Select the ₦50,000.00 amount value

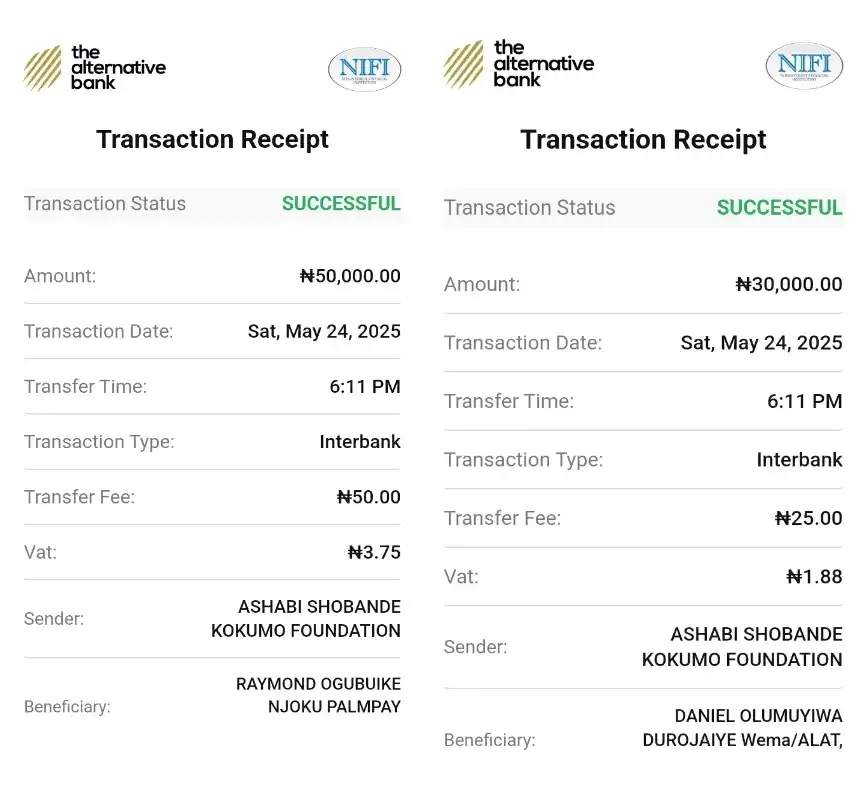(350, 276)
